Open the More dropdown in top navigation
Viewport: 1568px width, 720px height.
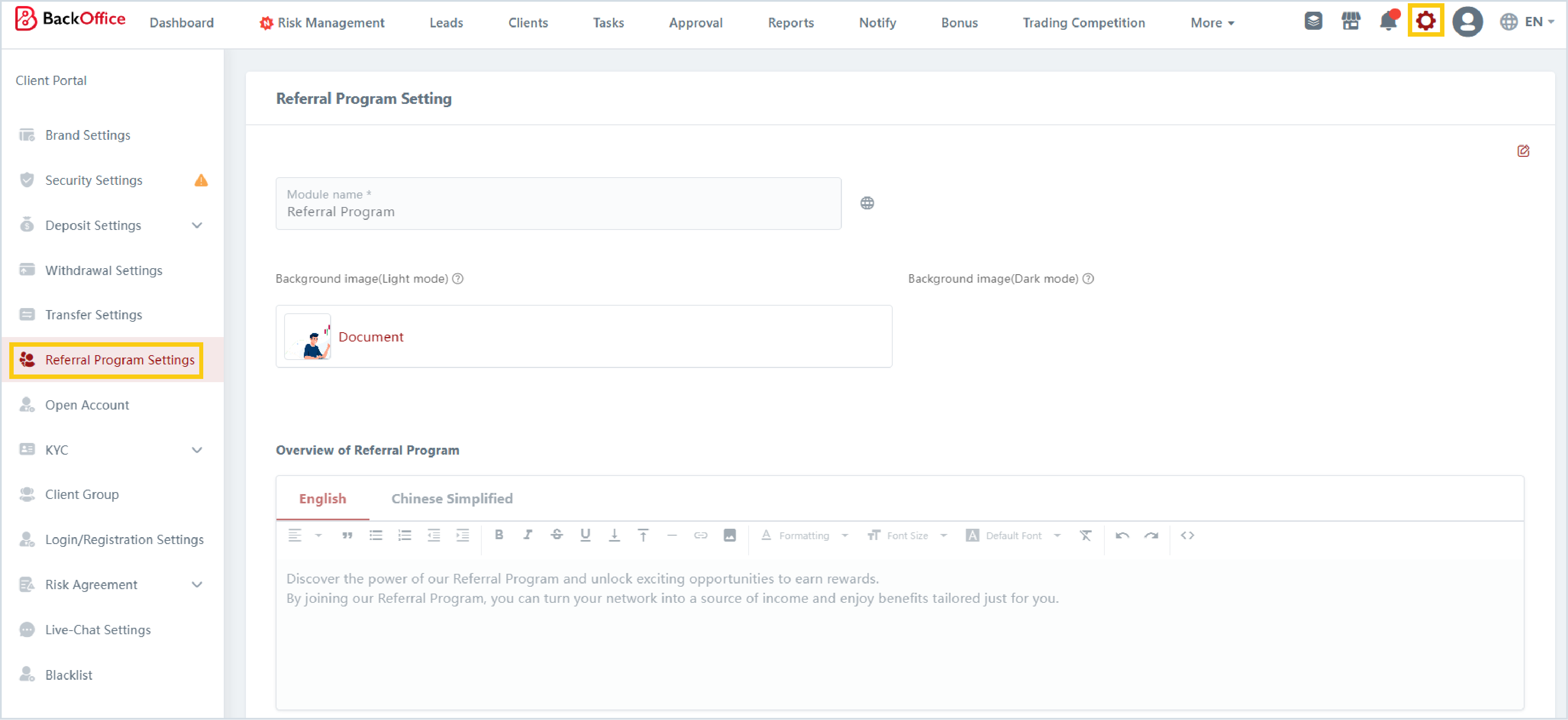point(1211,23)
